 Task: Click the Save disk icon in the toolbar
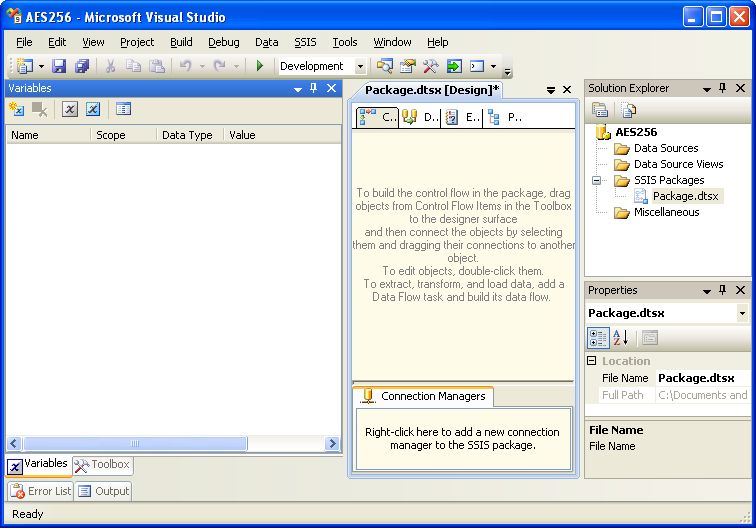pos(59,66)
